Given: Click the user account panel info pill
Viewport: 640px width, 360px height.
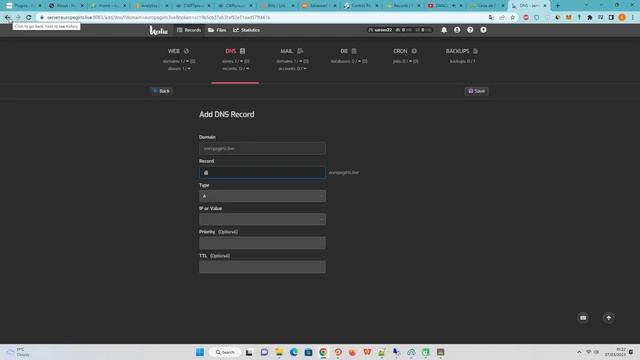Looking at the screenshot, I should pos(400,30).
